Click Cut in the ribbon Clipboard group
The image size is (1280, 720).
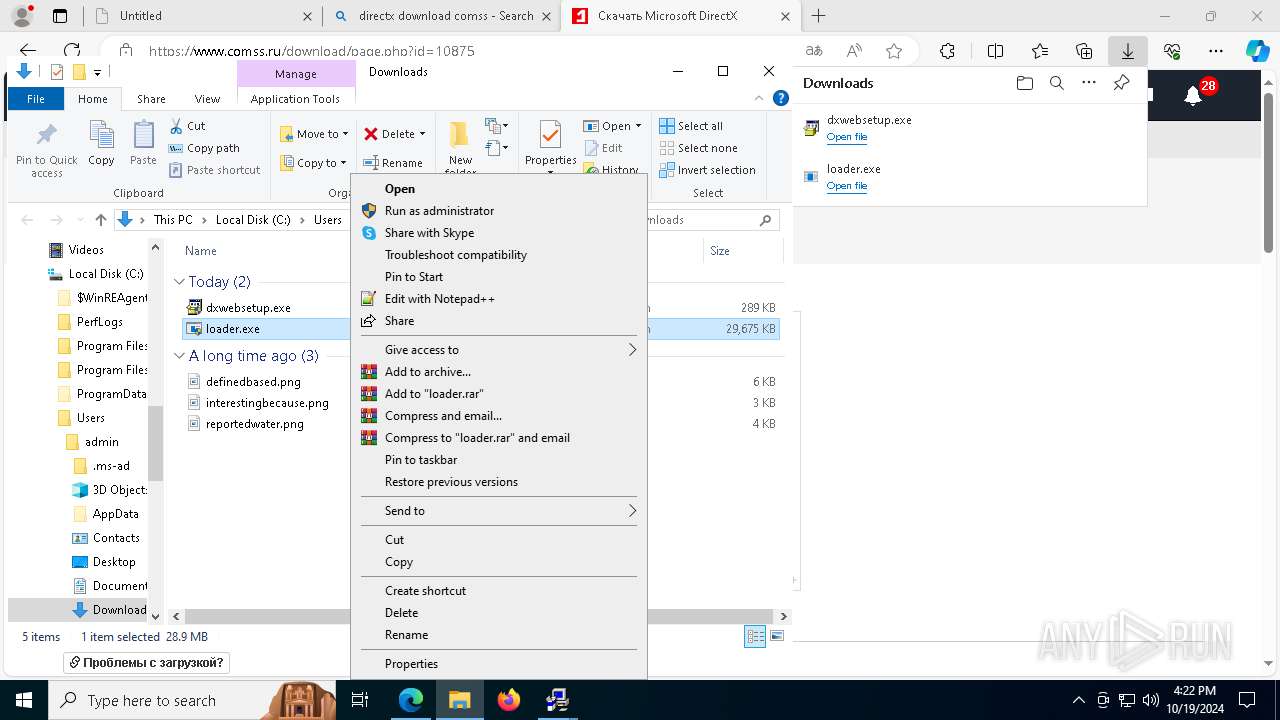coord(187,126)
